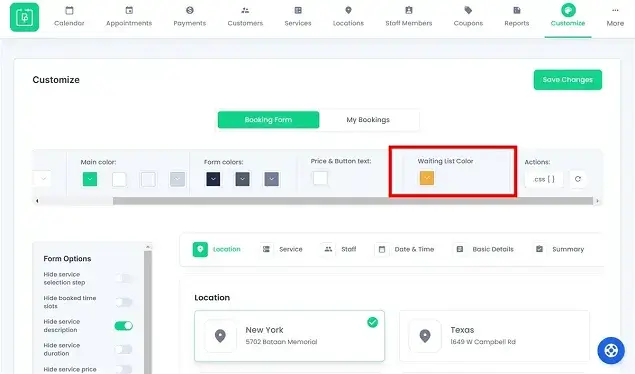
Task: Click the Texas location pin icon
Action: (x=425, y=336)
